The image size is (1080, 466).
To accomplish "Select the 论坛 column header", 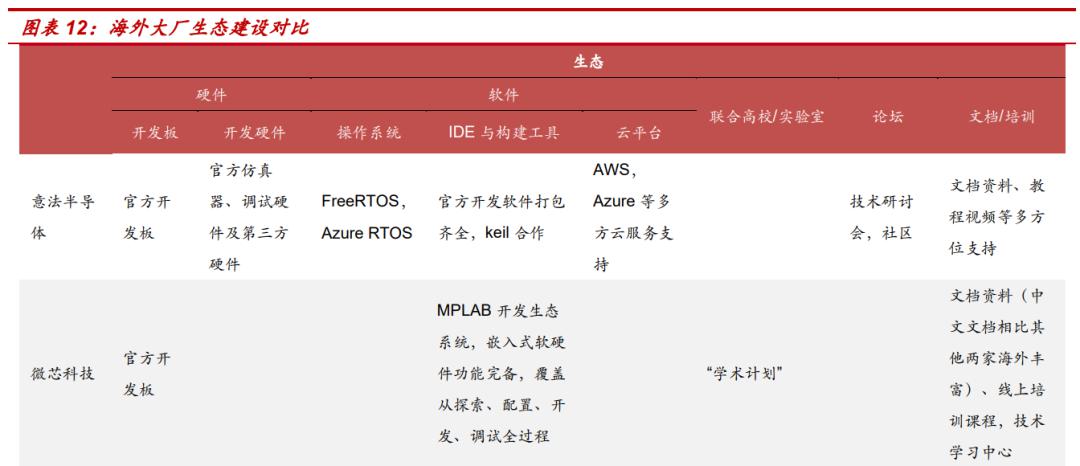I will point(888,116).
